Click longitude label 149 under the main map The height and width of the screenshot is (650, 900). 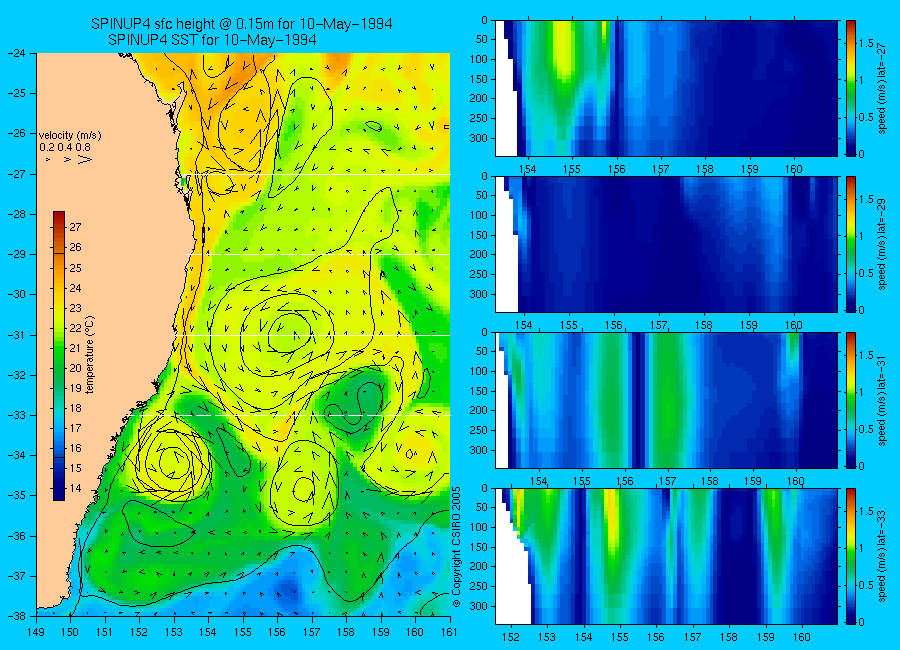coord(36,632)
